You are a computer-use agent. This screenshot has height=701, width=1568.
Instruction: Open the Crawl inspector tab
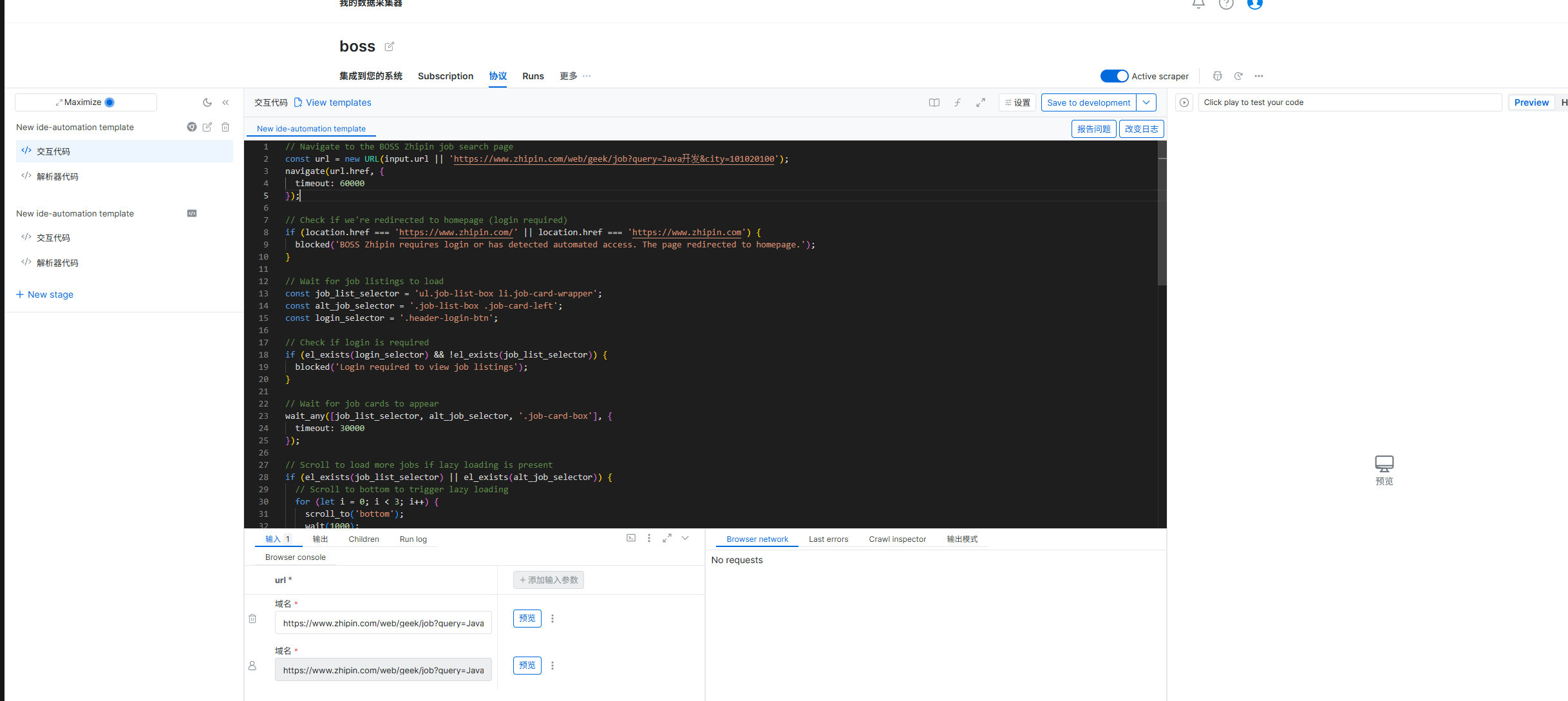897,539
